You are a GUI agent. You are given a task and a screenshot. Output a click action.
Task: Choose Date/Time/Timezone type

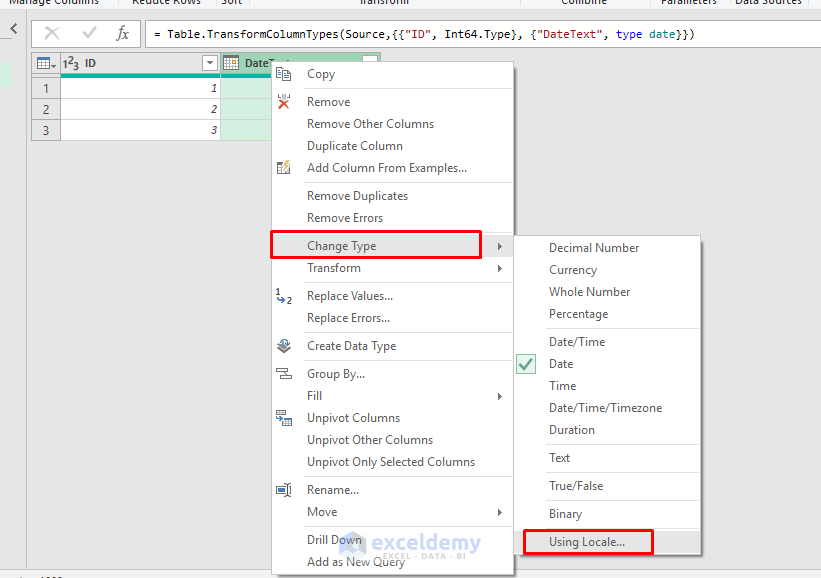coord(607,408)
